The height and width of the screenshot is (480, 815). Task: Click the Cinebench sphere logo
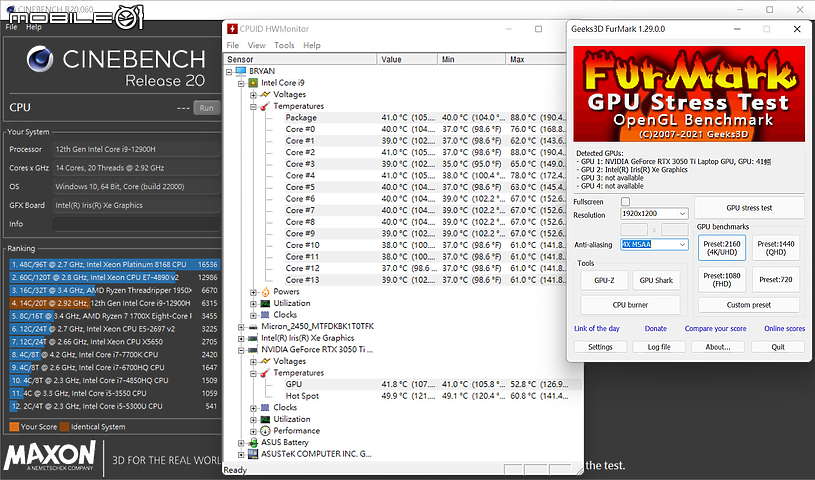tap(40, 59)
